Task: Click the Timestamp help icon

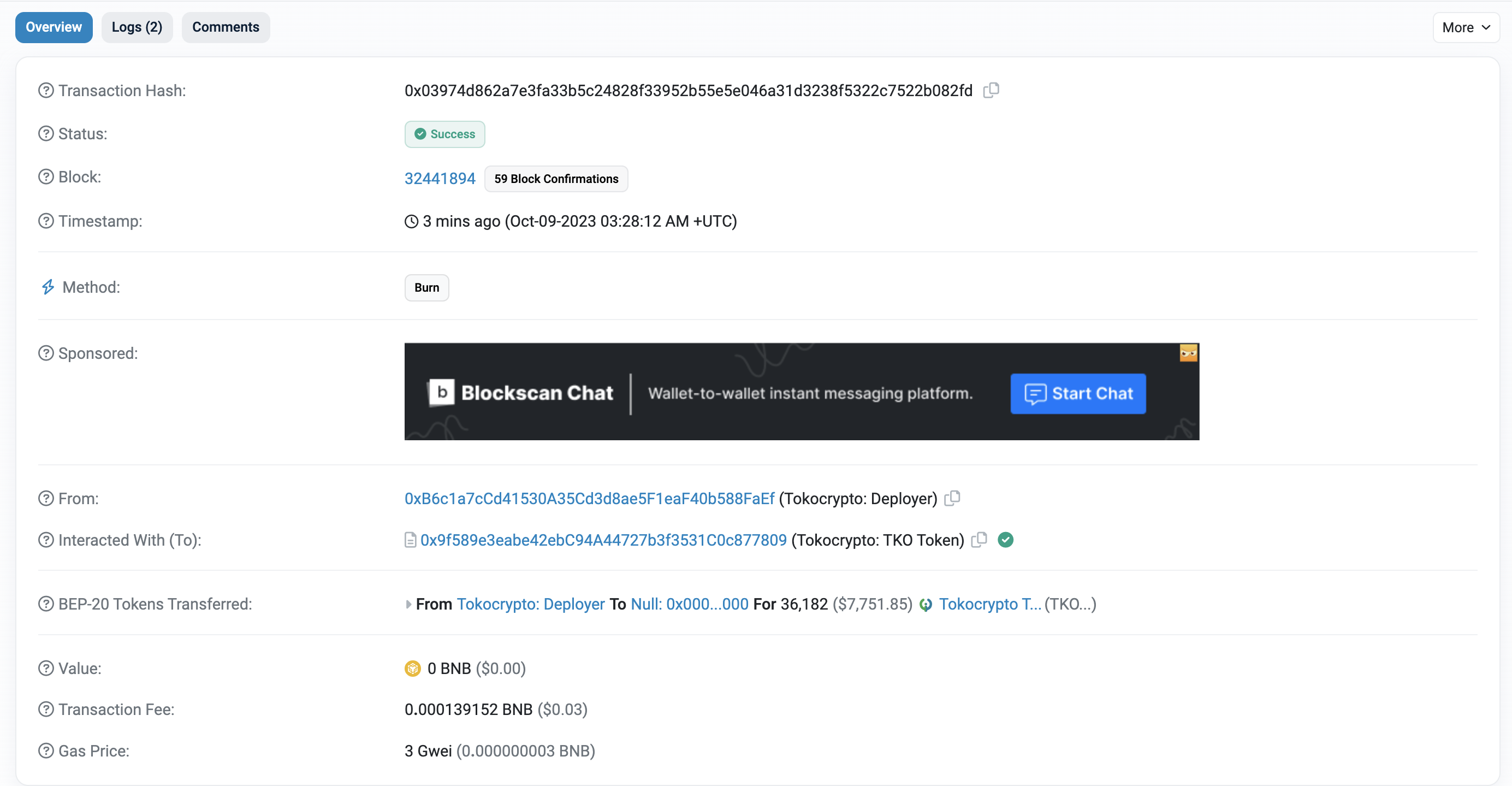Action: (x=46, y=221)
